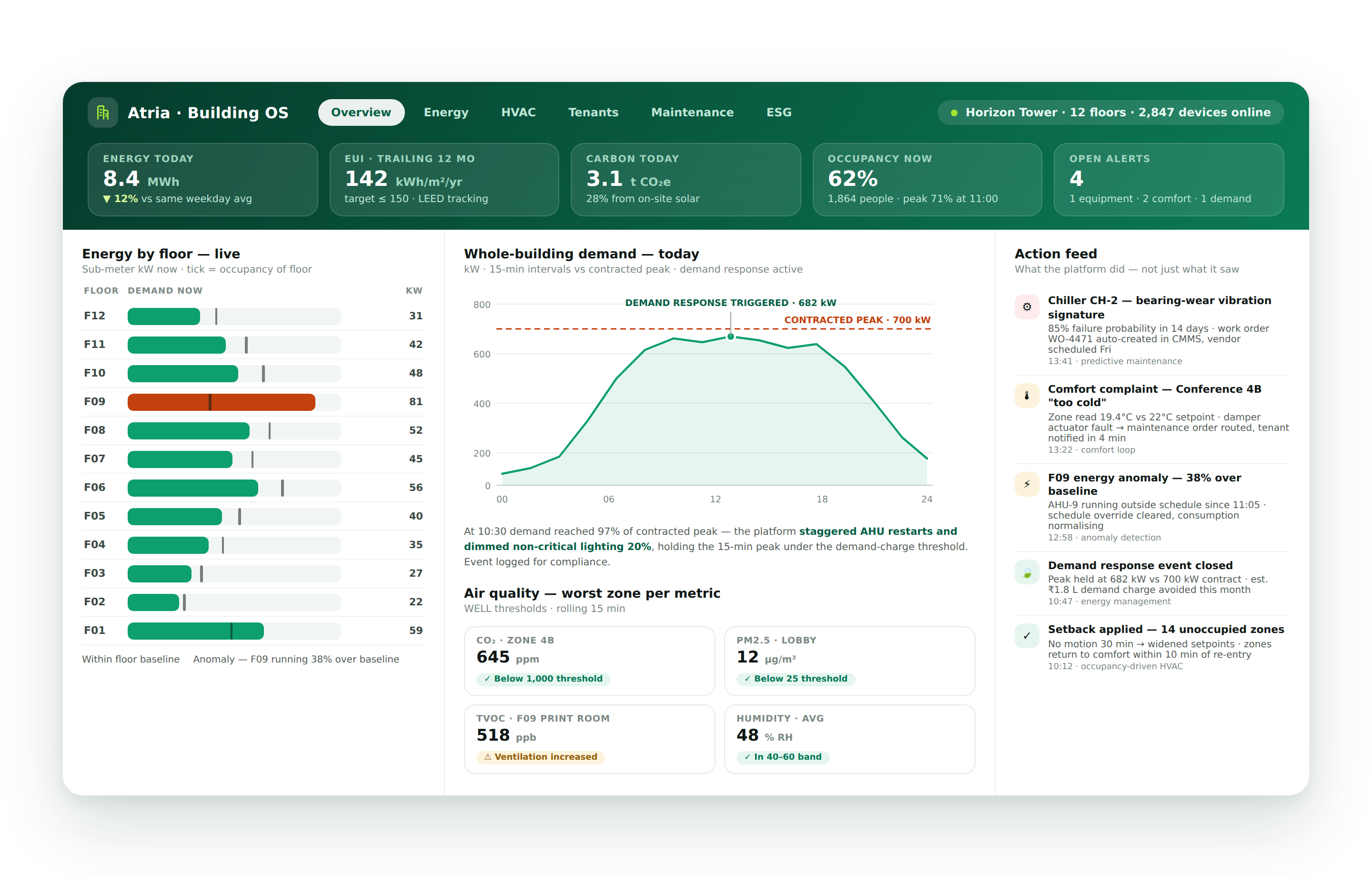Viewport: 1372px width, 877px height.
Task: Click the F07 kW value 45
Action: 416,459
